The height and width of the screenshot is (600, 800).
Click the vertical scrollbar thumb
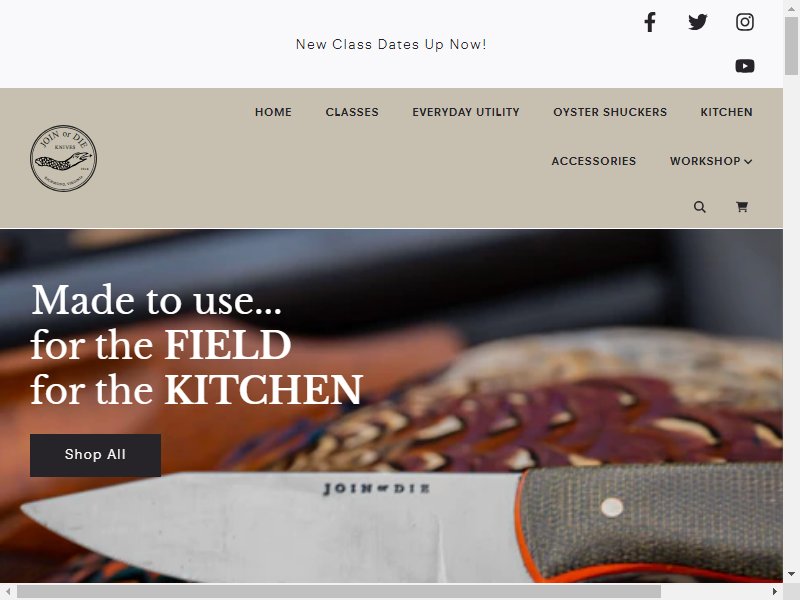pyautogui.click(x=791, y=44)
